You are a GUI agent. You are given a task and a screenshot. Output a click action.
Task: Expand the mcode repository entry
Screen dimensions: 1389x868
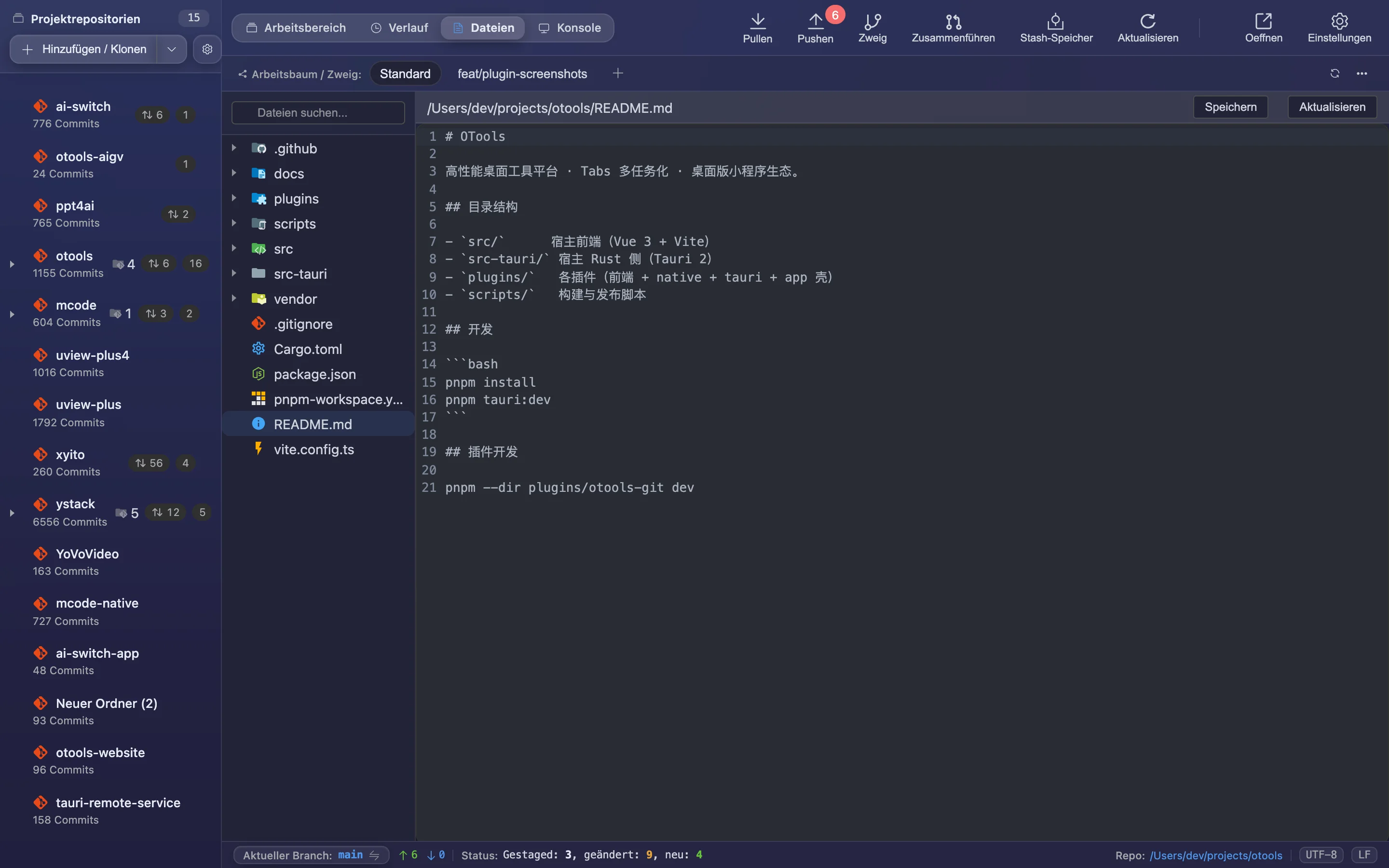[x=12, y=314]
